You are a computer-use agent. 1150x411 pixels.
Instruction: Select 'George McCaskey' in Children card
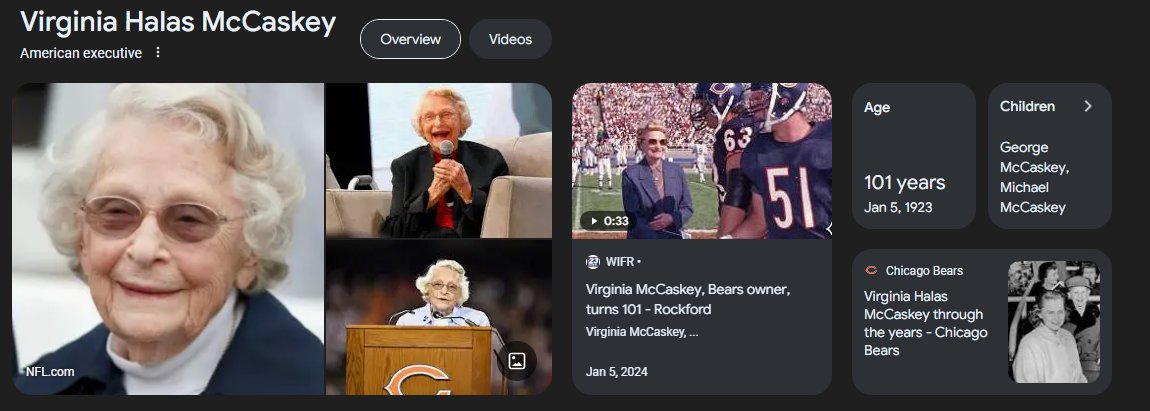click(1034, 157)
